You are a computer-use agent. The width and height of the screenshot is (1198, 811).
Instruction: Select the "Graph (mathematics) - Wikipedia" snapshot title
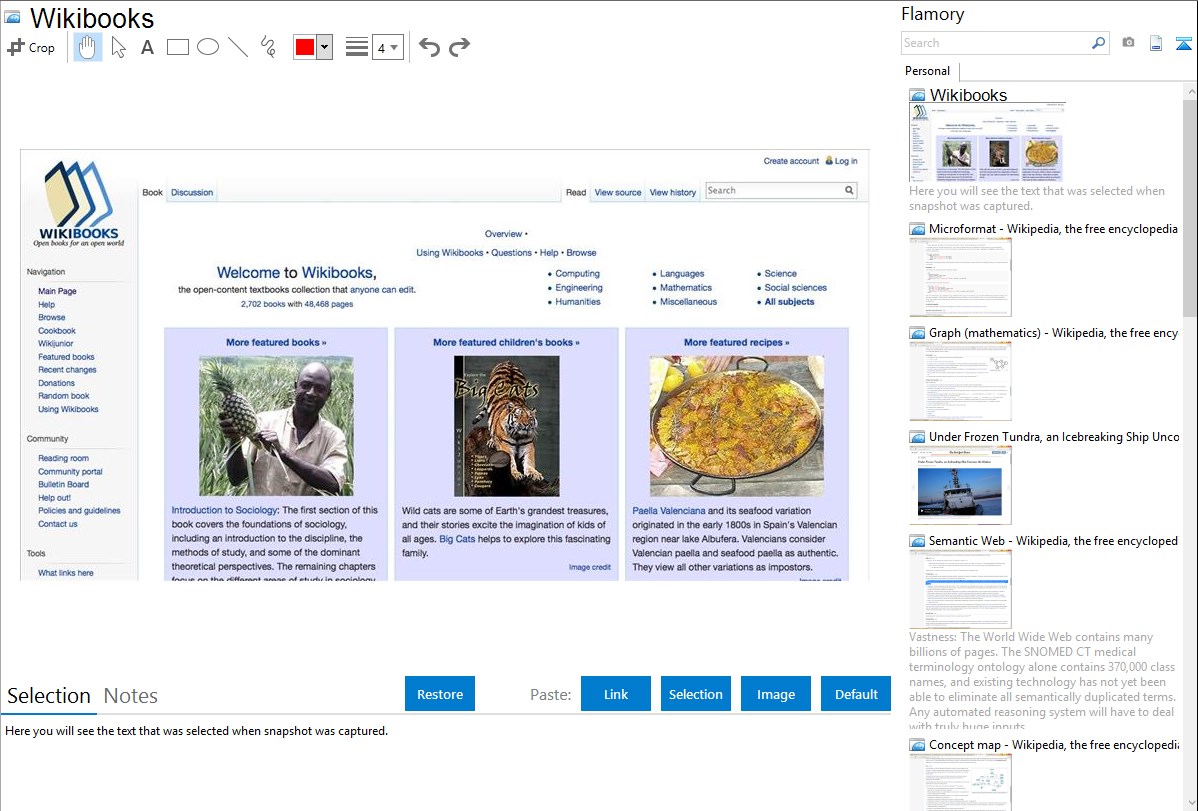[1053, 333]
